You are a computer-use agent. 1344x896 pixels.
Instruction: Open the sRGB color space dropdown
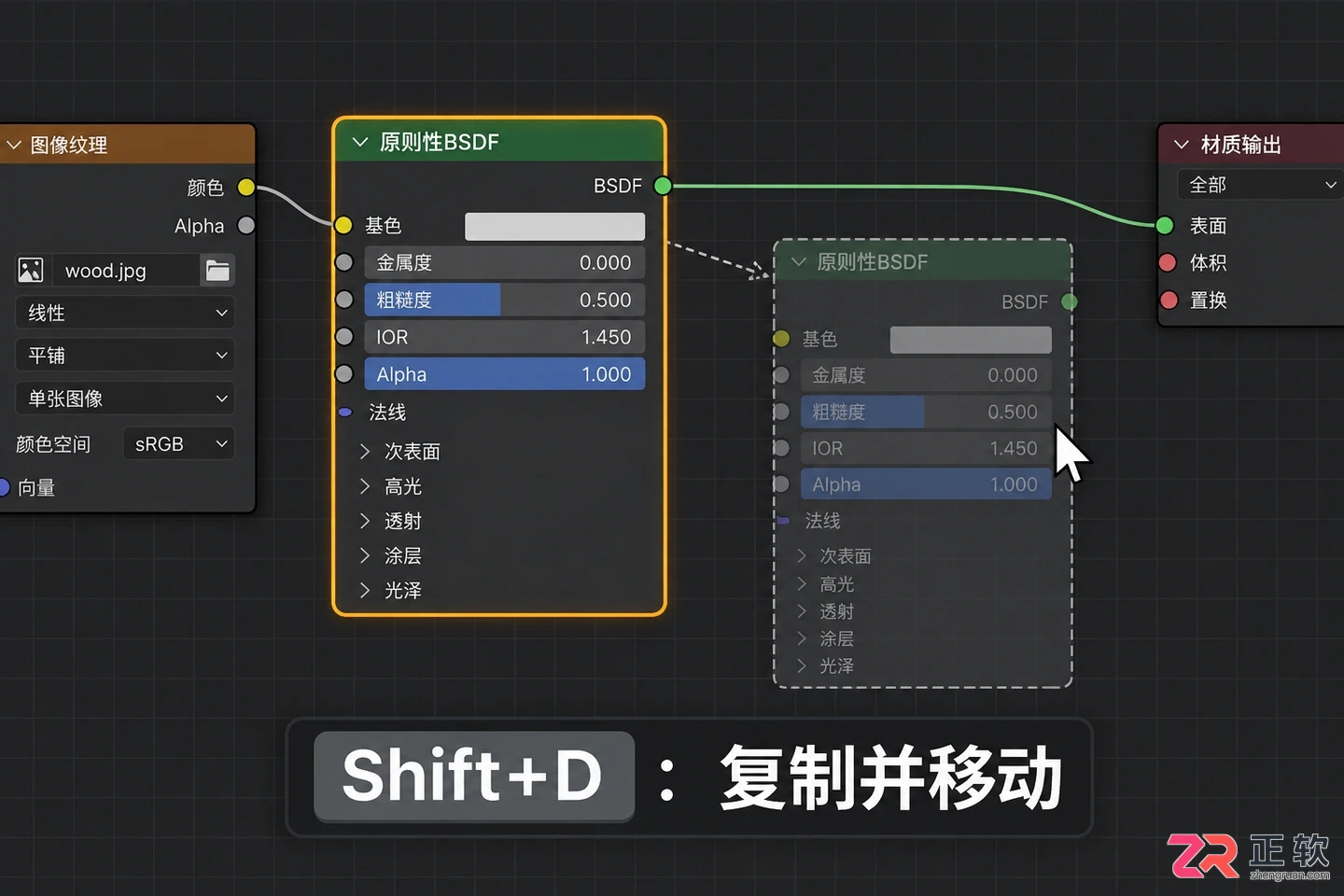(x=178, y=444)
